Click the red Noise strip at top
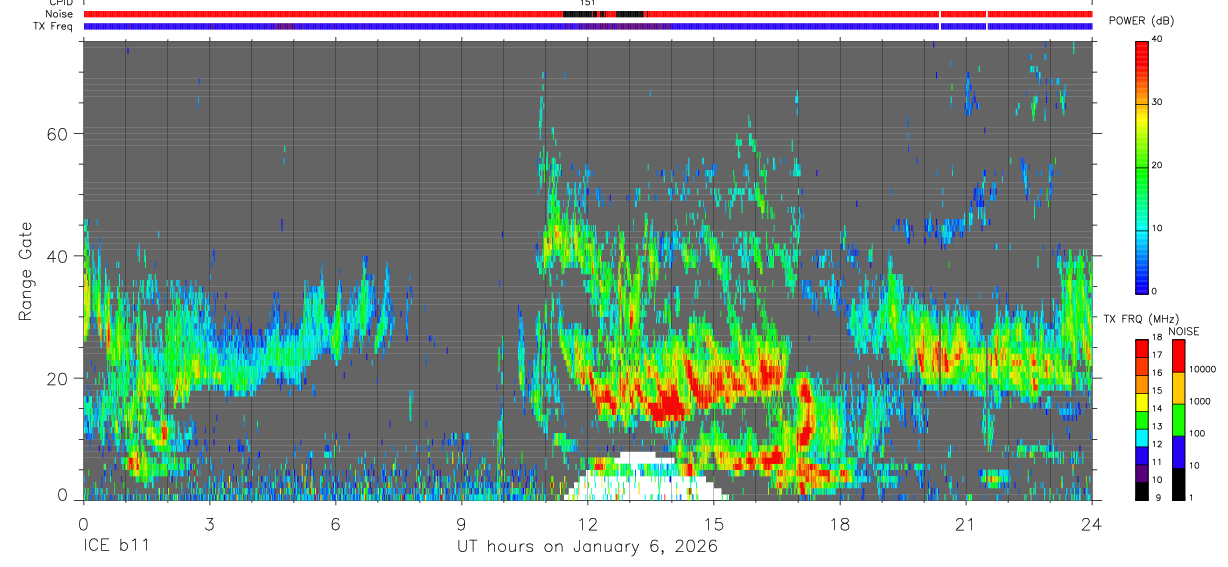Image resolution: width=1228 pixels, height=567 pixels. 588,14
